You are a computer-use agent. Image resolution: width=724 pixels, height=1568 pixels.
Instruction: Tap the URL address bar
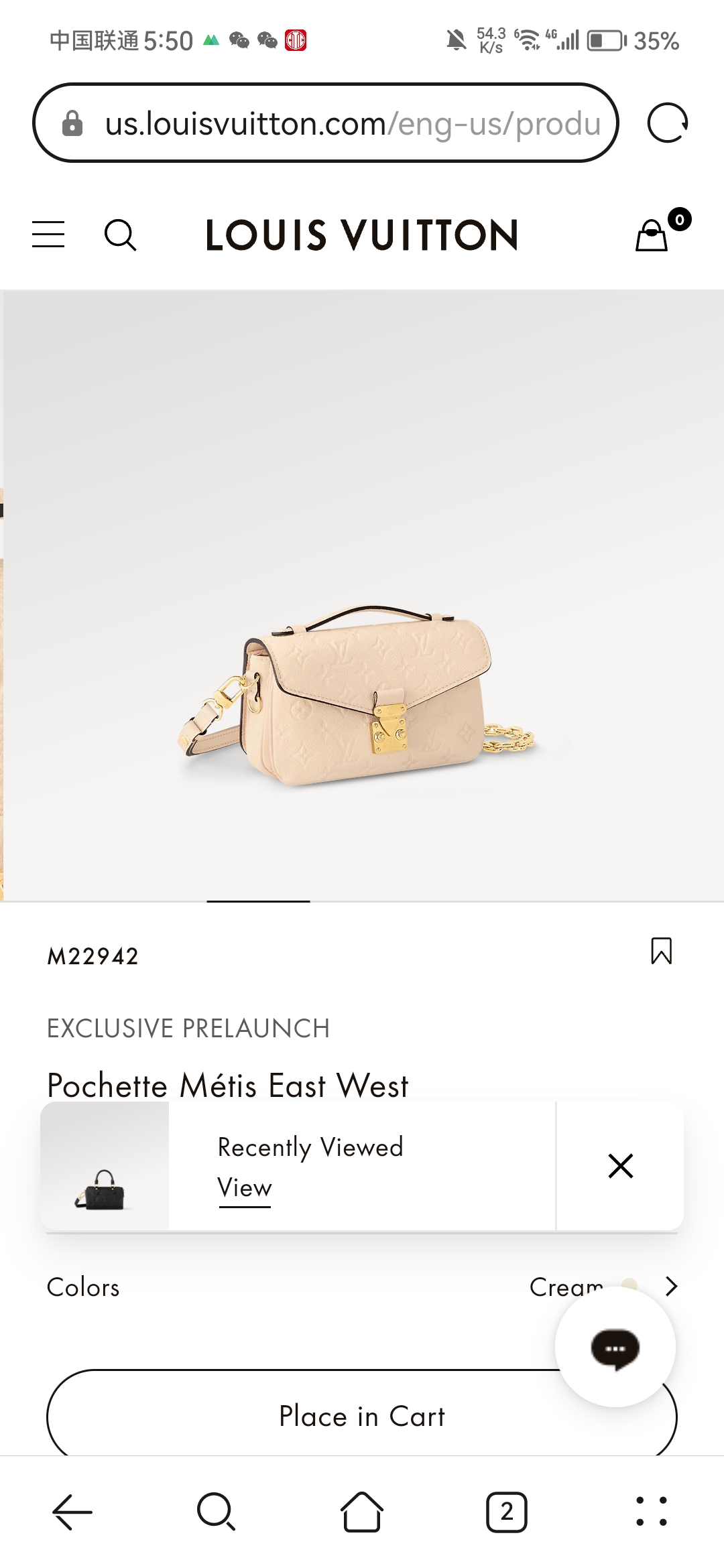click(326, 123)
